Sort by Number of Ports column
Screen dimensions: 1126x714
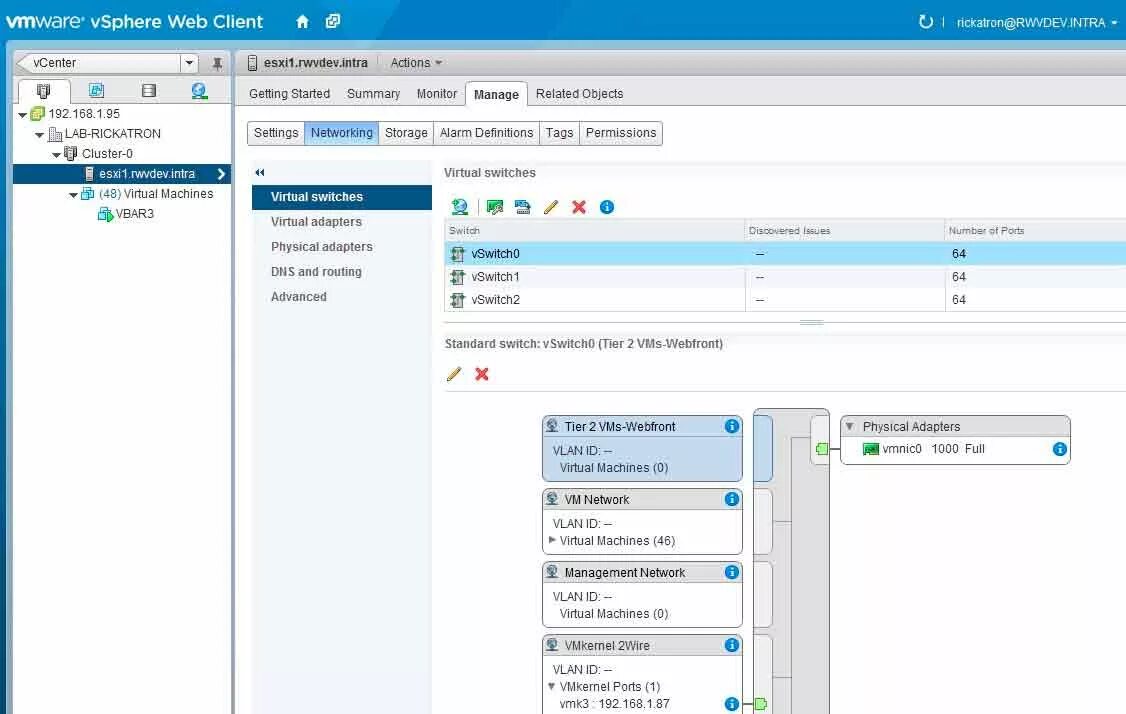(x=1036, y=231)
